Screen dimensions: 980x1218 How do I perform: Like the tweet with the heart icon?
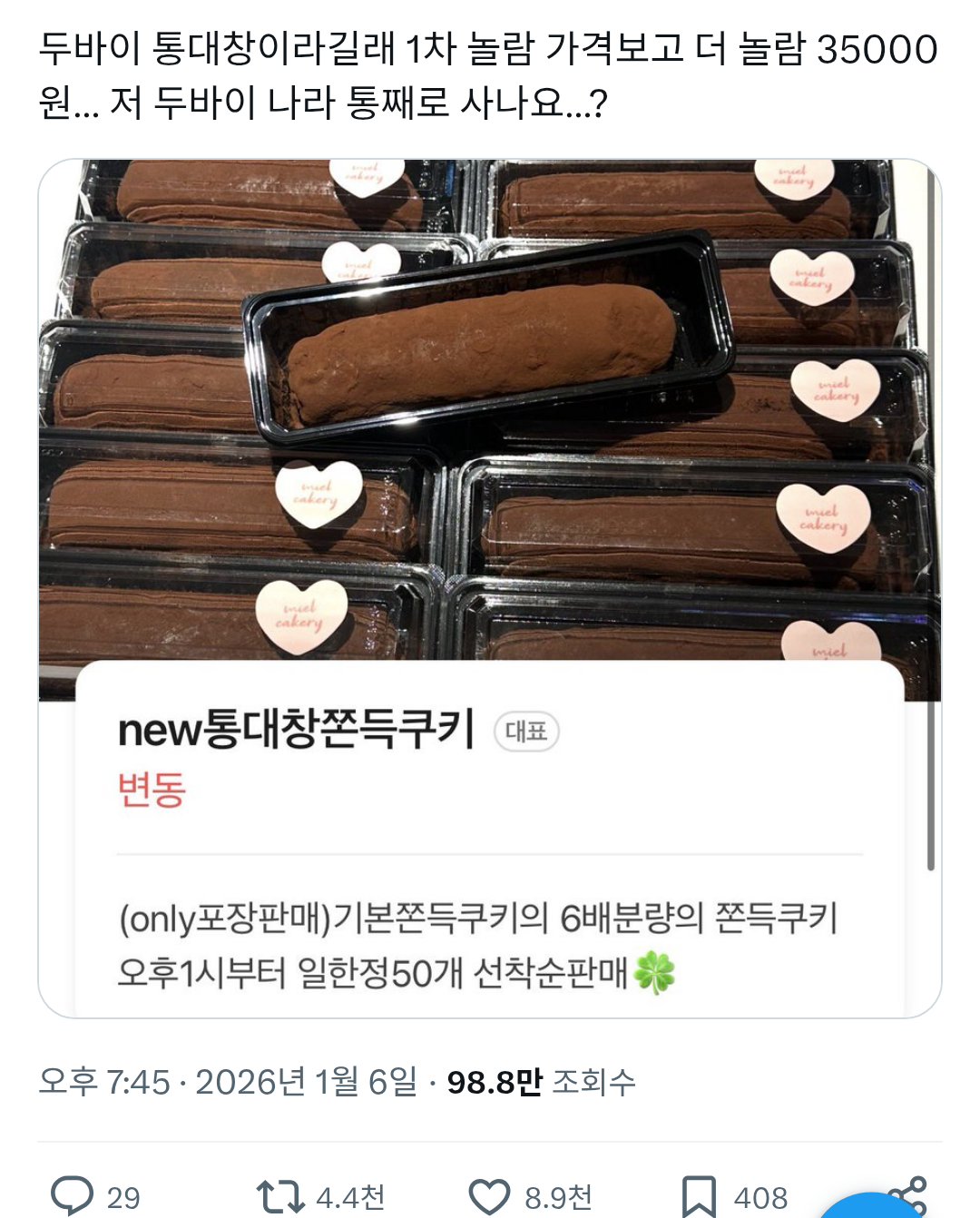[x=489, y=1196]
